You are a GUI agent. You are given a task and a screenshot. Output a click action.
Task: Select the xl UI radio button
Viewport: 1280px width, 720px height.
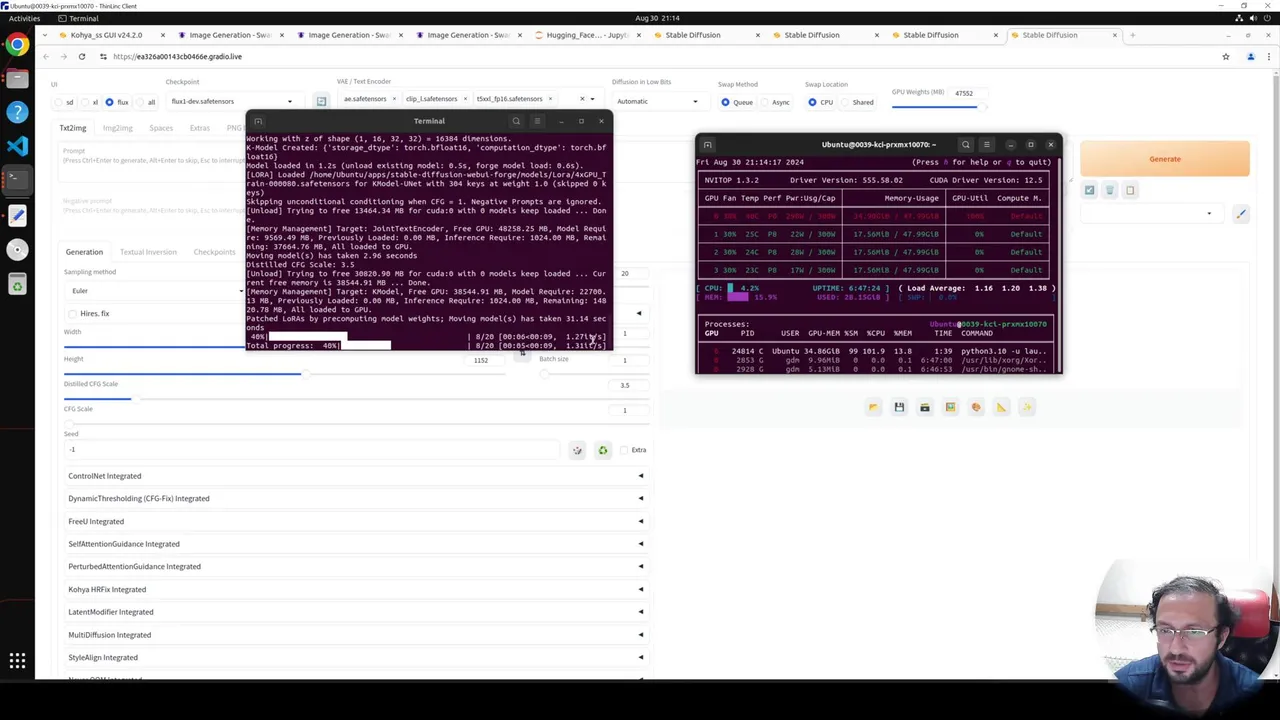(x=84, y=102)
